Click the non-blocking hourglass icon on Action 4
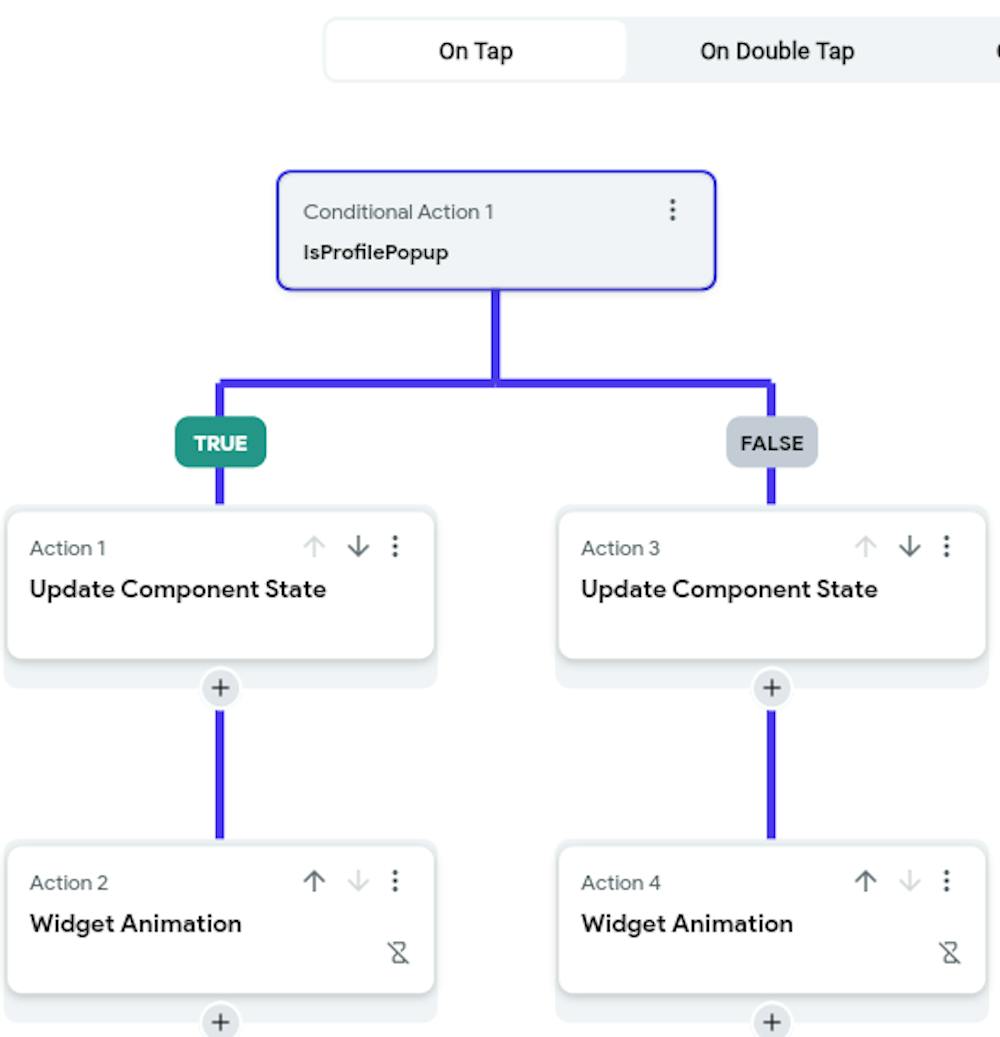The width and height of the screenshot is (1000, 1037). (950, 953)
